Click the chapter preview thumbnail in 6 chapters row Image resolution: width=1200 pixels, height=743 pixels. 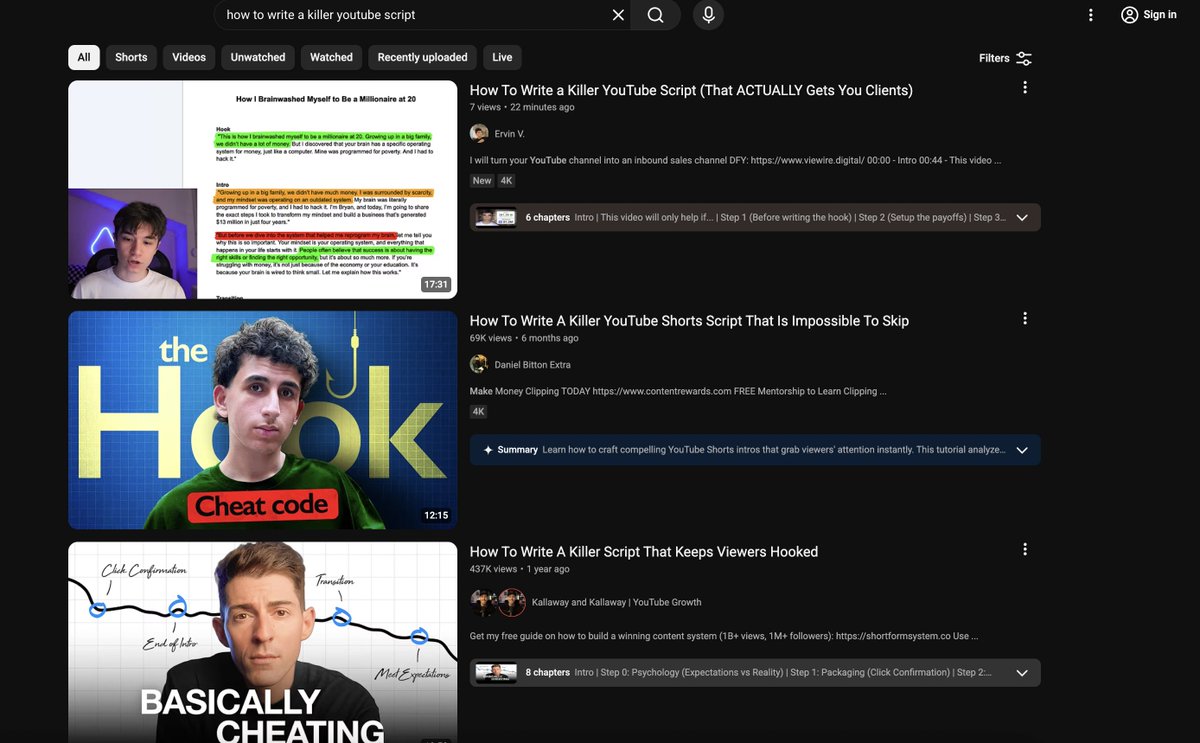point(497,218)
